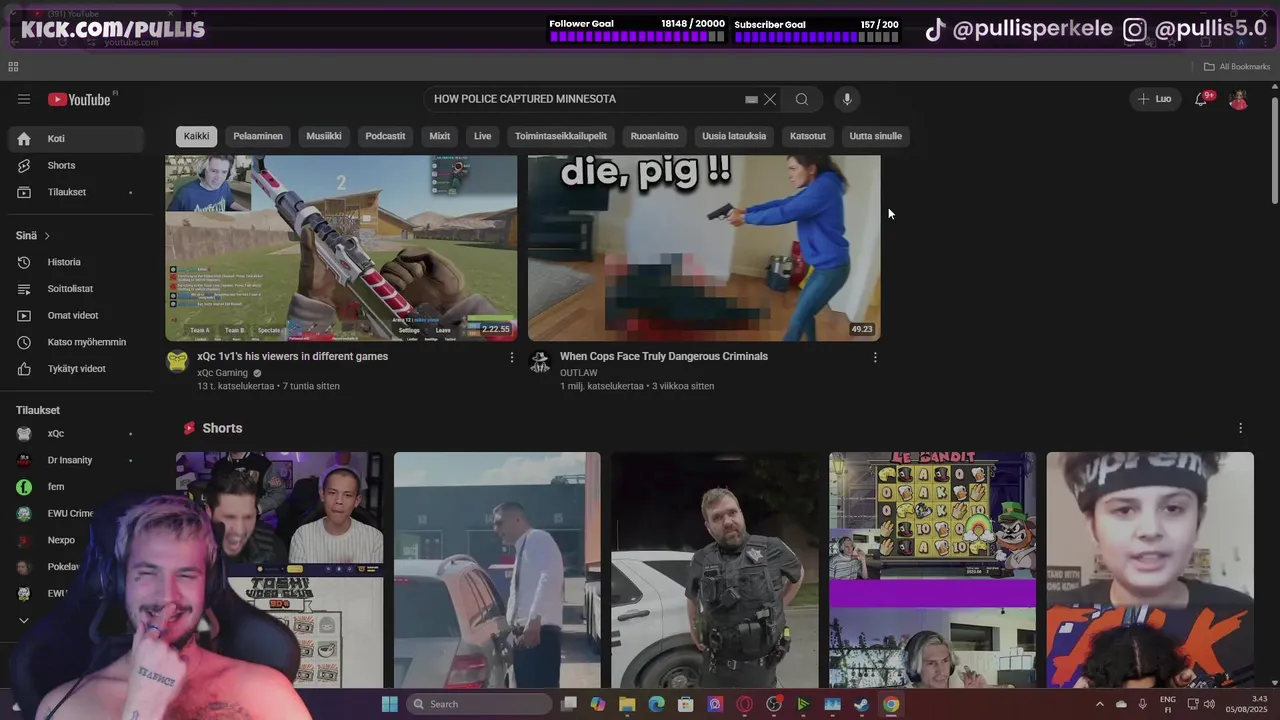This screenshot has width=1280, height=720.
Task: Open Koti in the sidebar
Action: [x=76, y=139]
